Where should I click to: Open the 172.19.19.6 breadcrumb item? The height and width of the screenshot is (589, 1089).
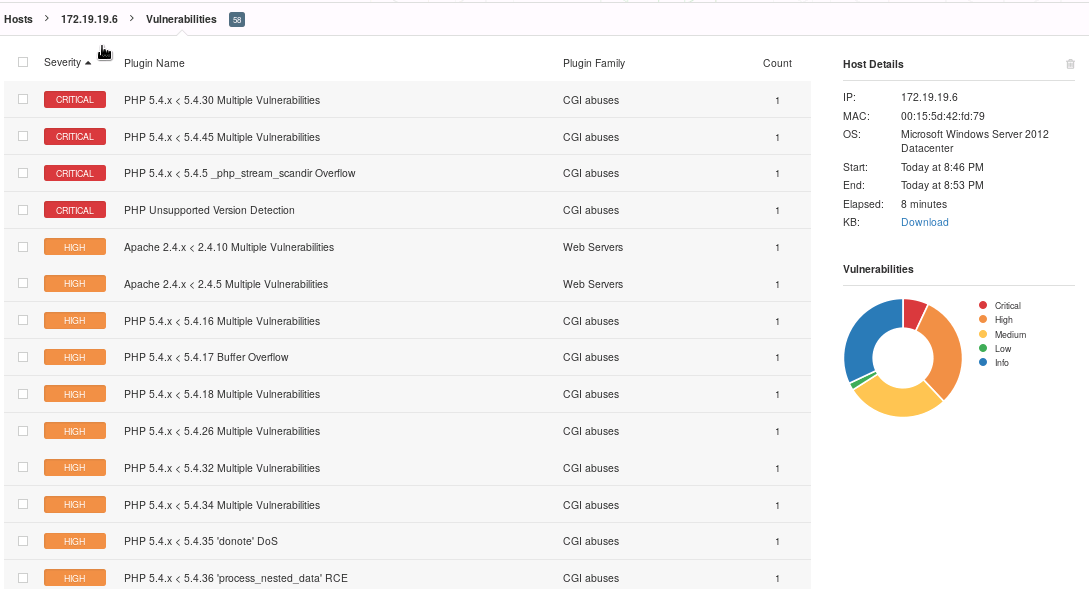coord(89,19)
